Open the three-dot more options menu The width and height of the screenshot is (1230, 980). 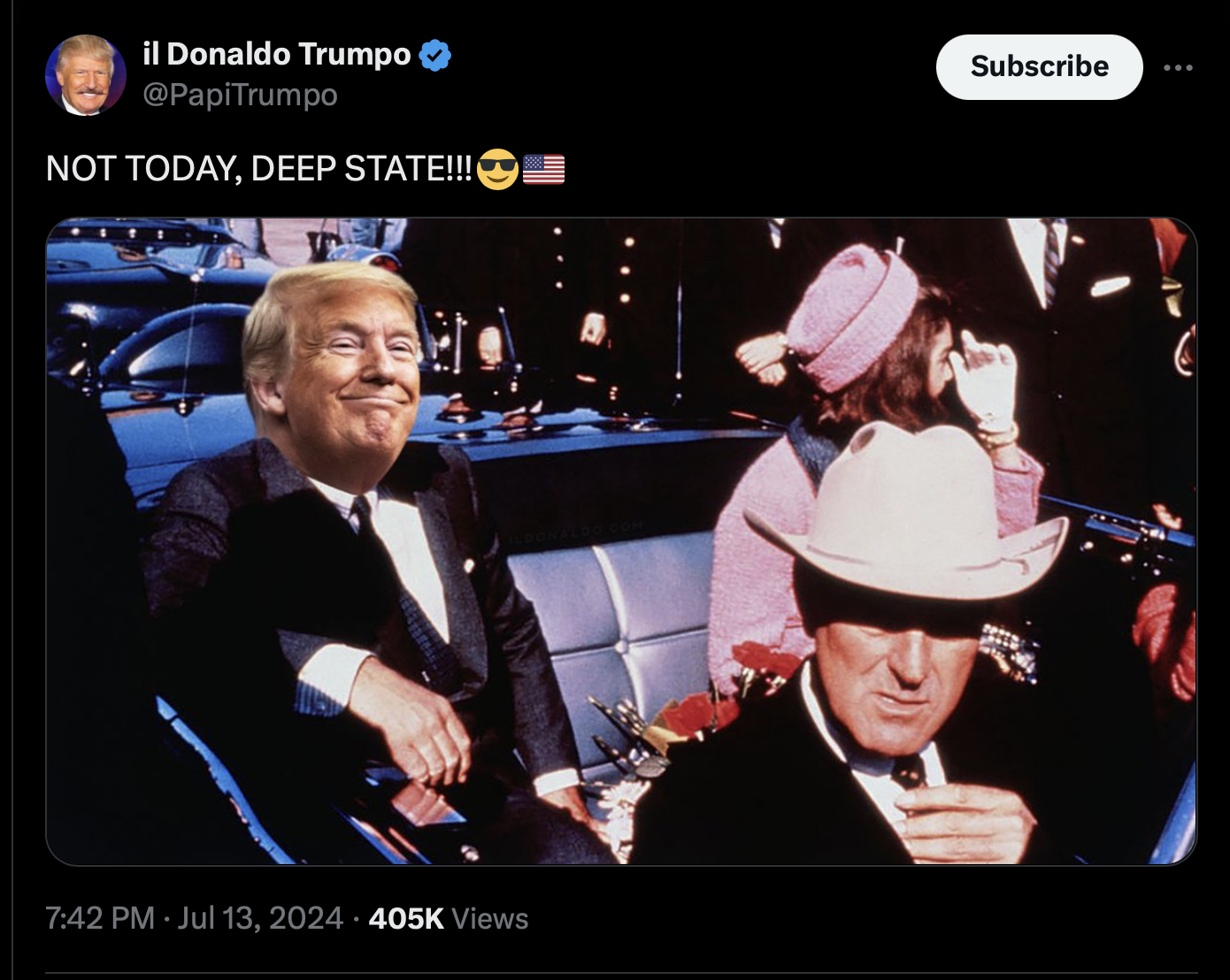[1178, 67]
